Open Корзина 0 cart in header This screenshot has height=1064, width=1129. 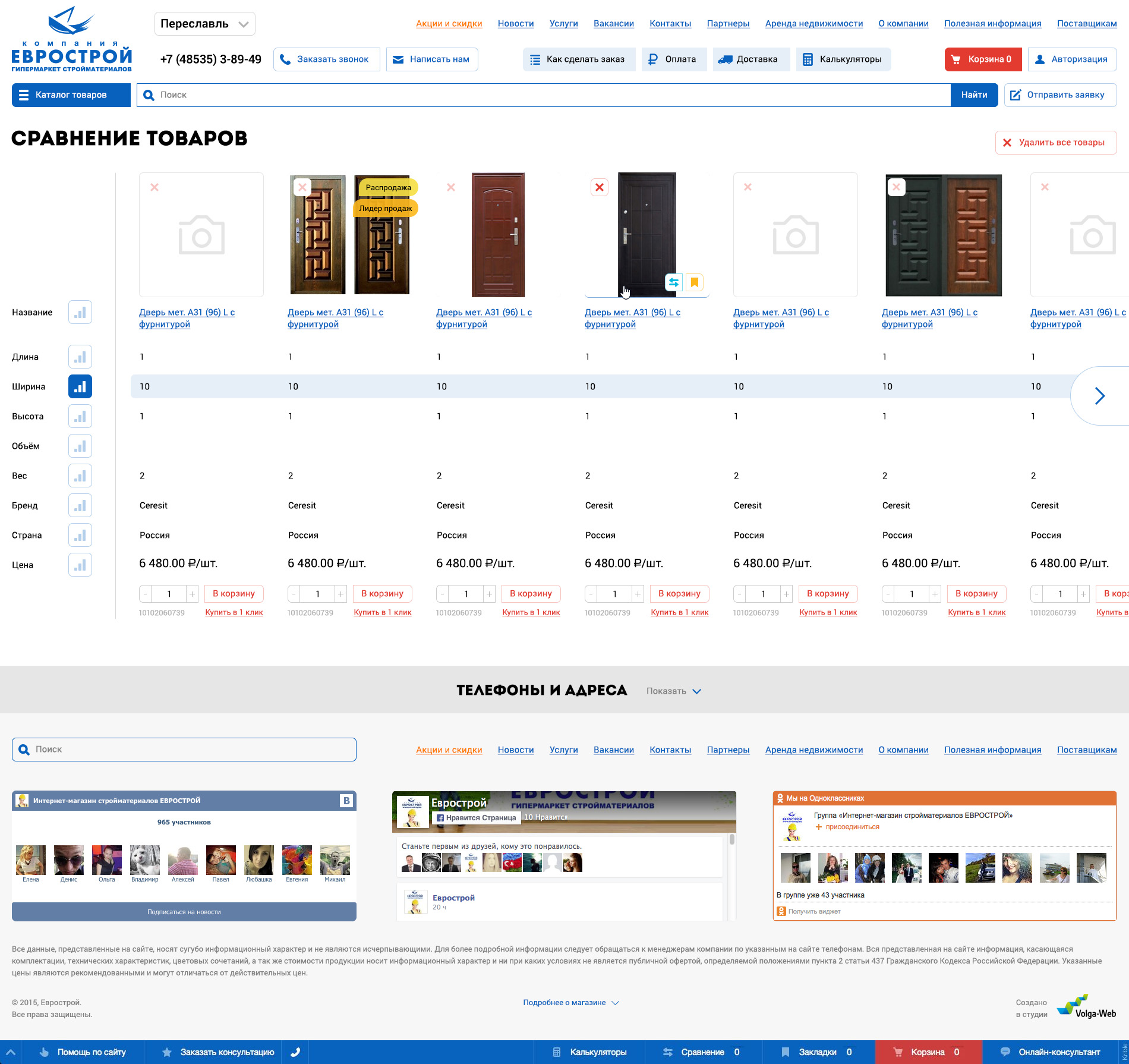(983, 59)
